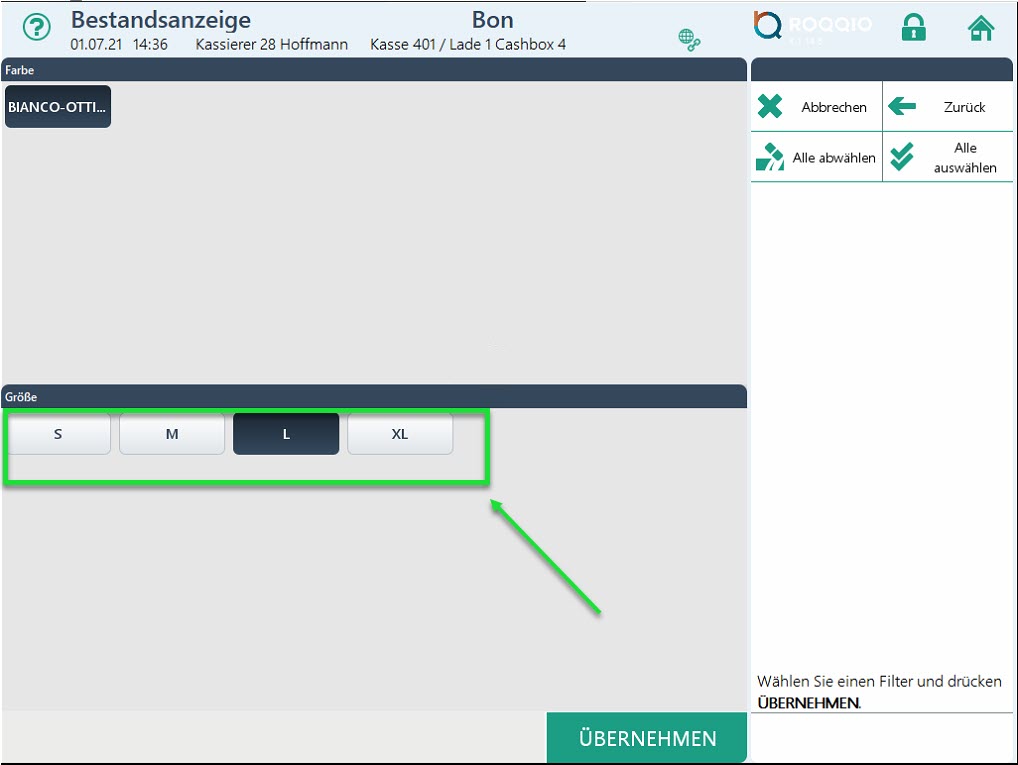
Task: Lock the register with the padlock icon
Action: [913, 28]
